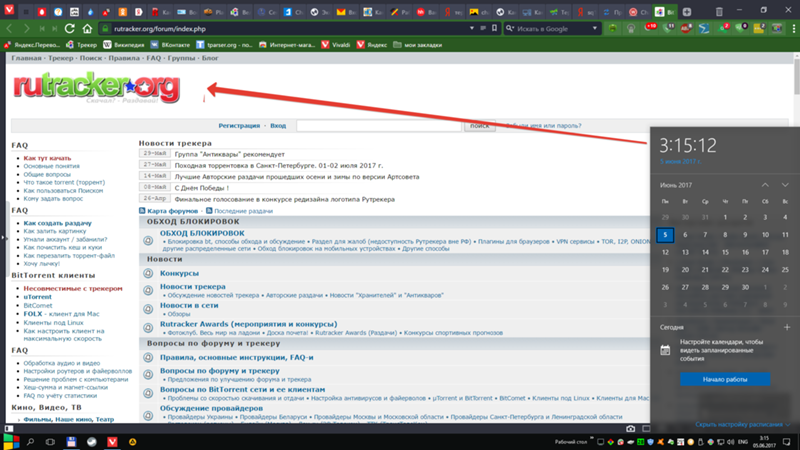Image resolution: width=800 pixels, height=450 pixels.
Task: Open the Главная site menu item
Action: coord(26,58)
